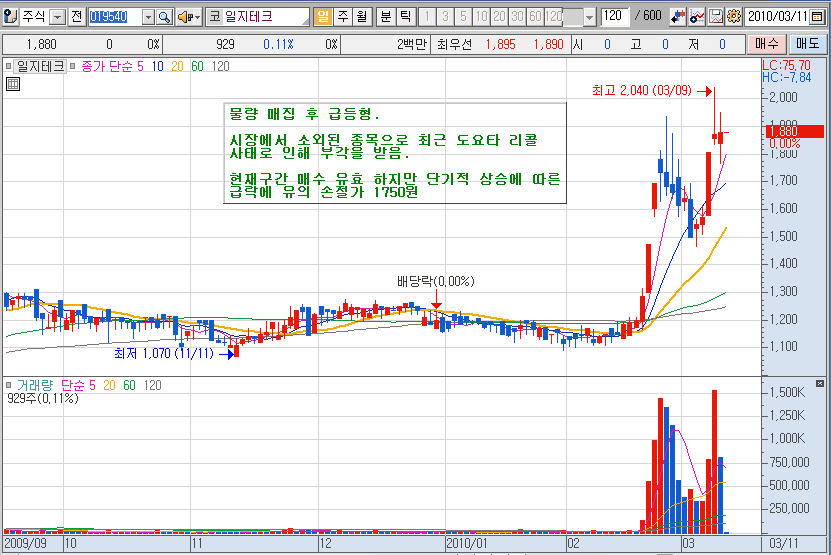Select the 20 interval button
831x555 pixels.
[x=499, y=16]
